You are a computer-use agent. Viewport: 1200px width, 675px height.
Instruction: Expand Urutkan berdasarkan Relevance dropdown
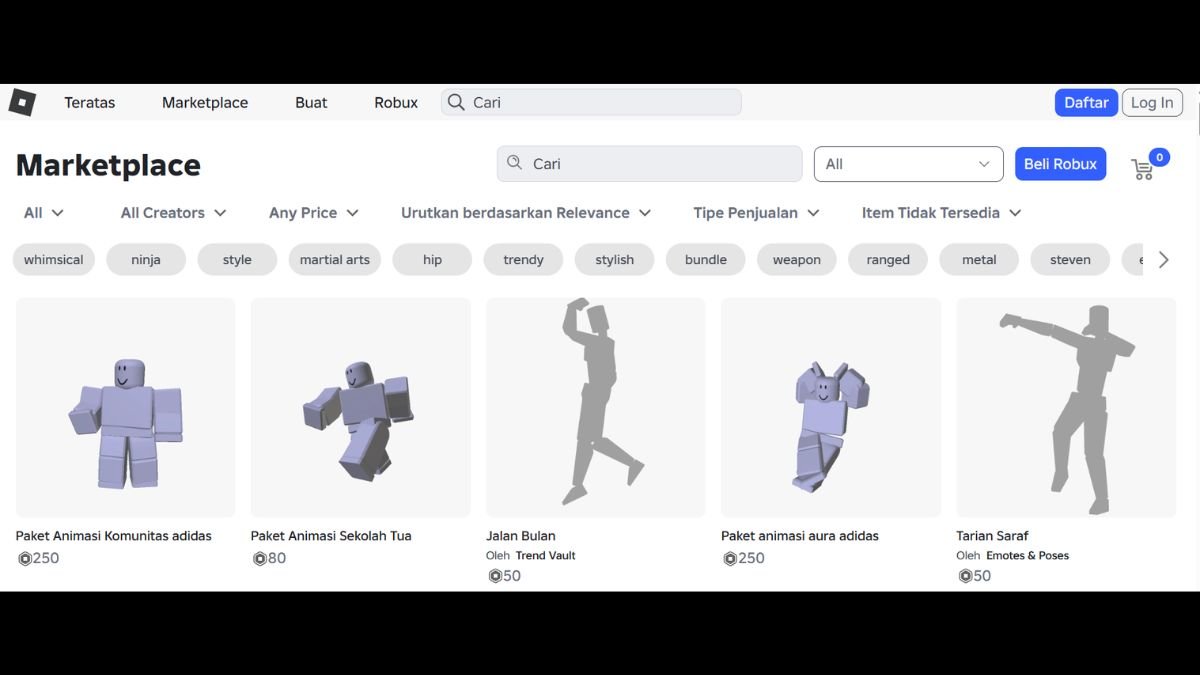(x=526, y=213)
